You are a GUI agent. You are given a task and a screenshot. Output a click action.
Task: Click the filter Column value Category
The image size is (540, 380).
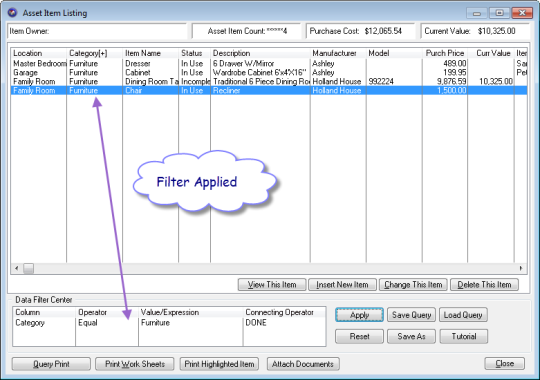click(x=30, y=323)
